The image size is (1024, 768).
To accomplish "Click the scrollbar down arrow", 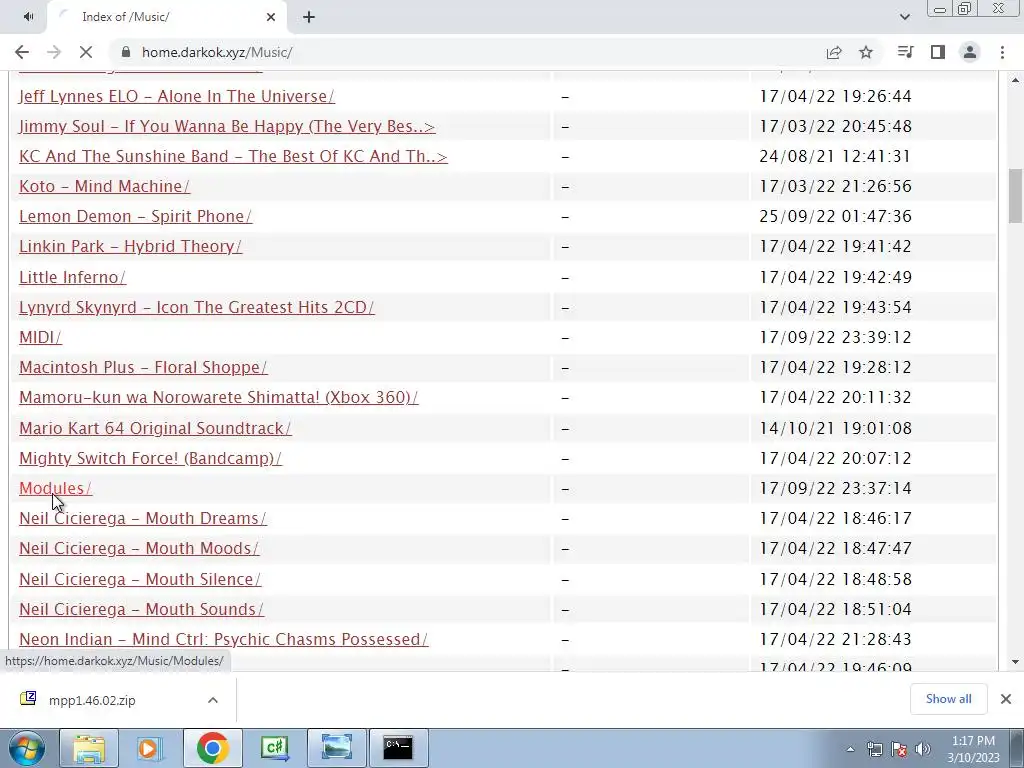I will (x=1015, y=662).
